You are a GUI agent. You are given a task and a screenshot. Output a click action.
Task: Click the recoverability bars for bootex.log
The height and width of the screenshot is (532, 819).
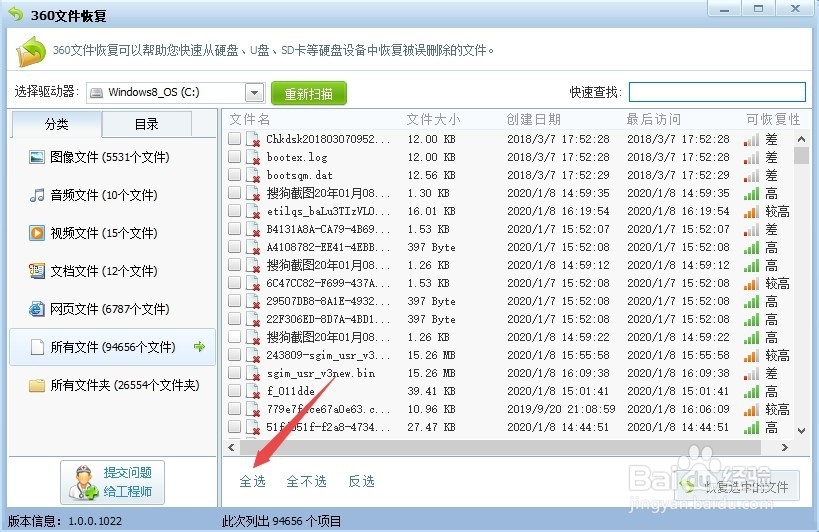pos(751,157)
